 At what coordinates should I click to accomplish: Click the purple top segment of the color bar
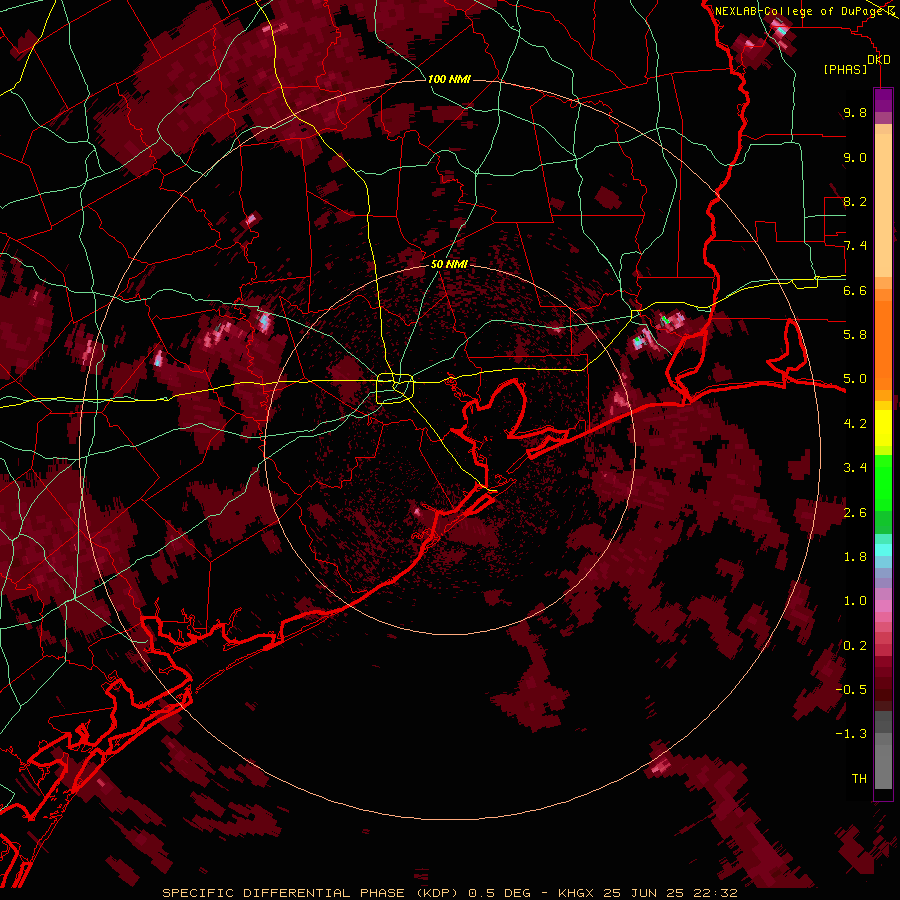point(883,100)
